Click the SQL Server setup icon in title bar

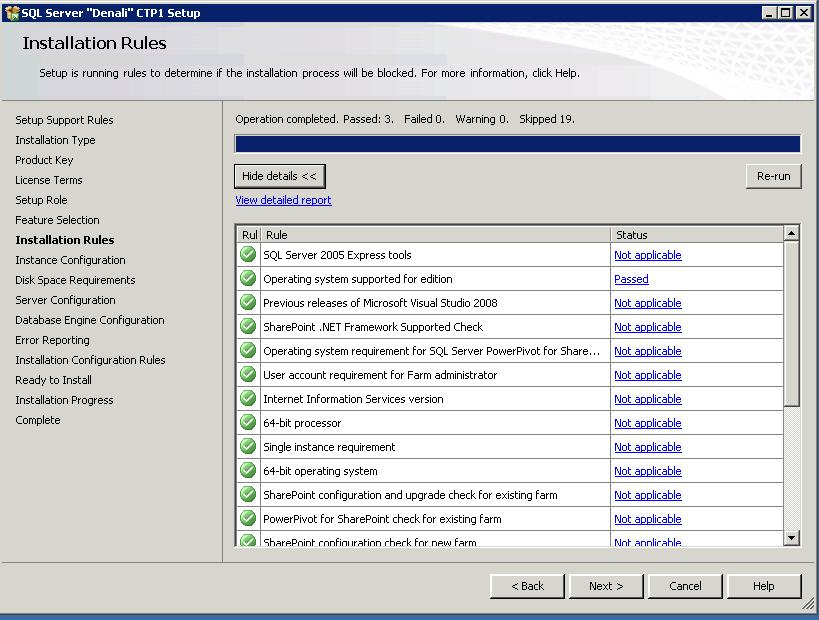(x=11, y=12)
